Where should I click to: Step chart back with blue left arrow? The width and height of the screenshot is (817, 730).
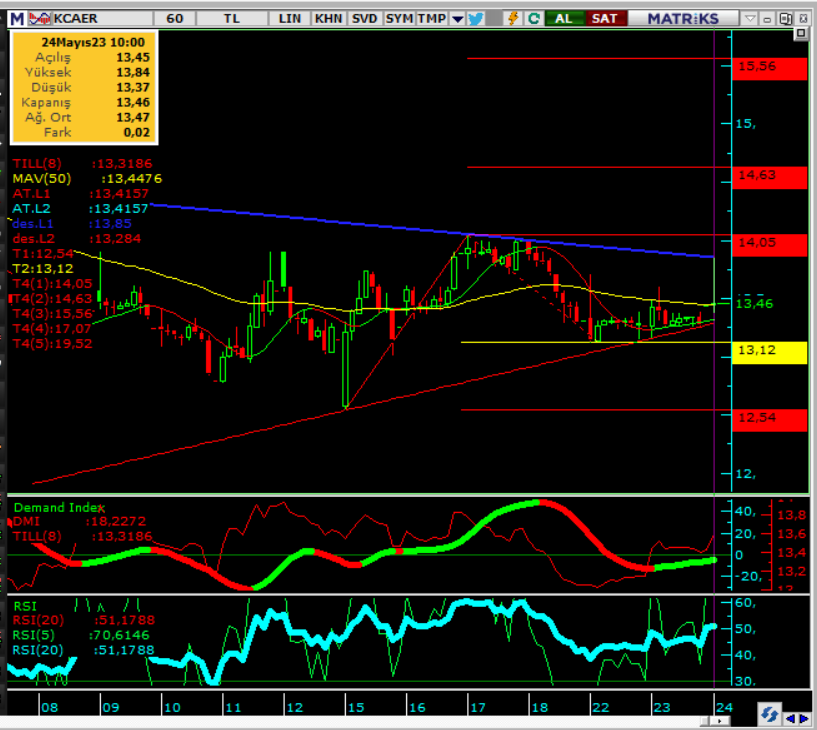point(790,719)
